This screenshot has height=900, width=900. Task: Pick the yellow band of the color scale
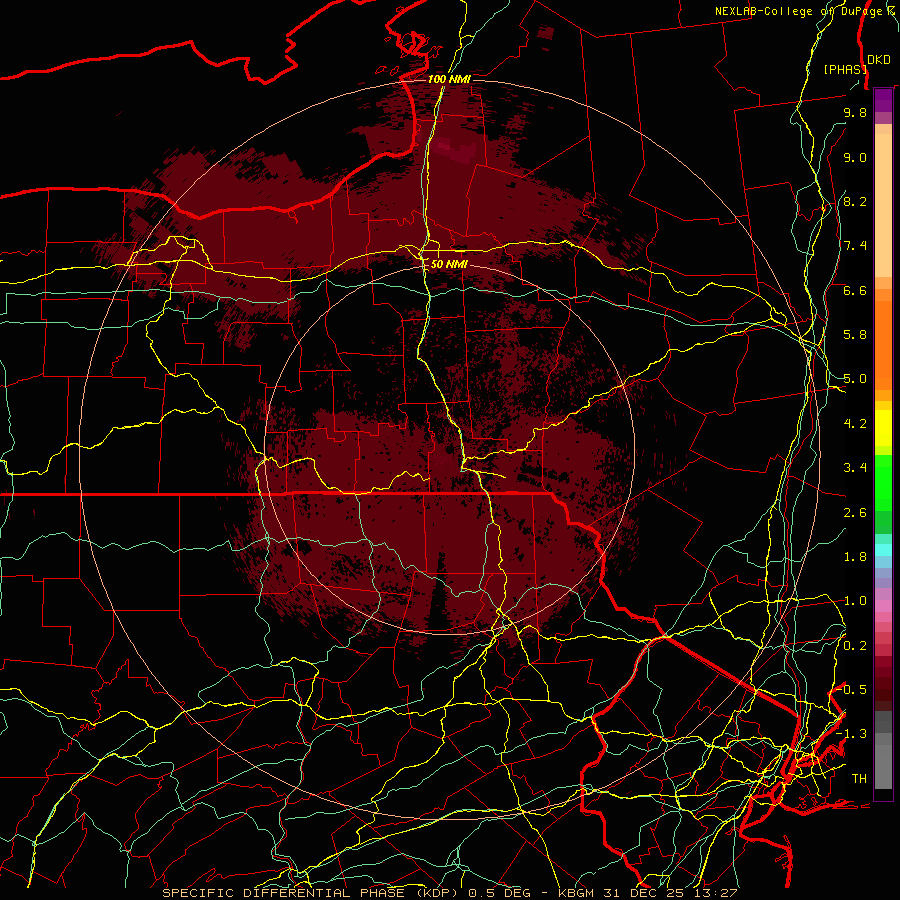click(x=883, y=428)
